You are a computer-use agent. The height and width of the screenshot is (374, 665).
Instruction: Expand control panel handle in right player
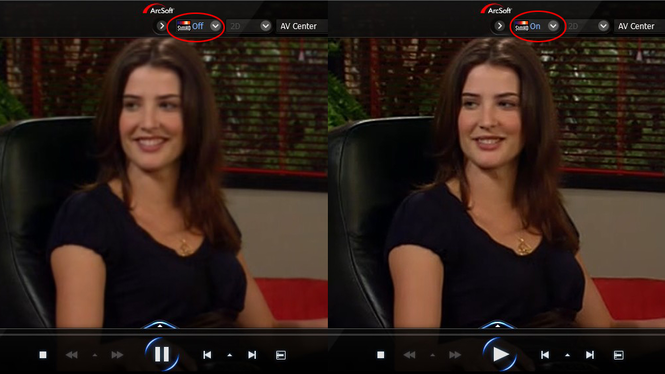pyautogui.click(x=497, y=325)
